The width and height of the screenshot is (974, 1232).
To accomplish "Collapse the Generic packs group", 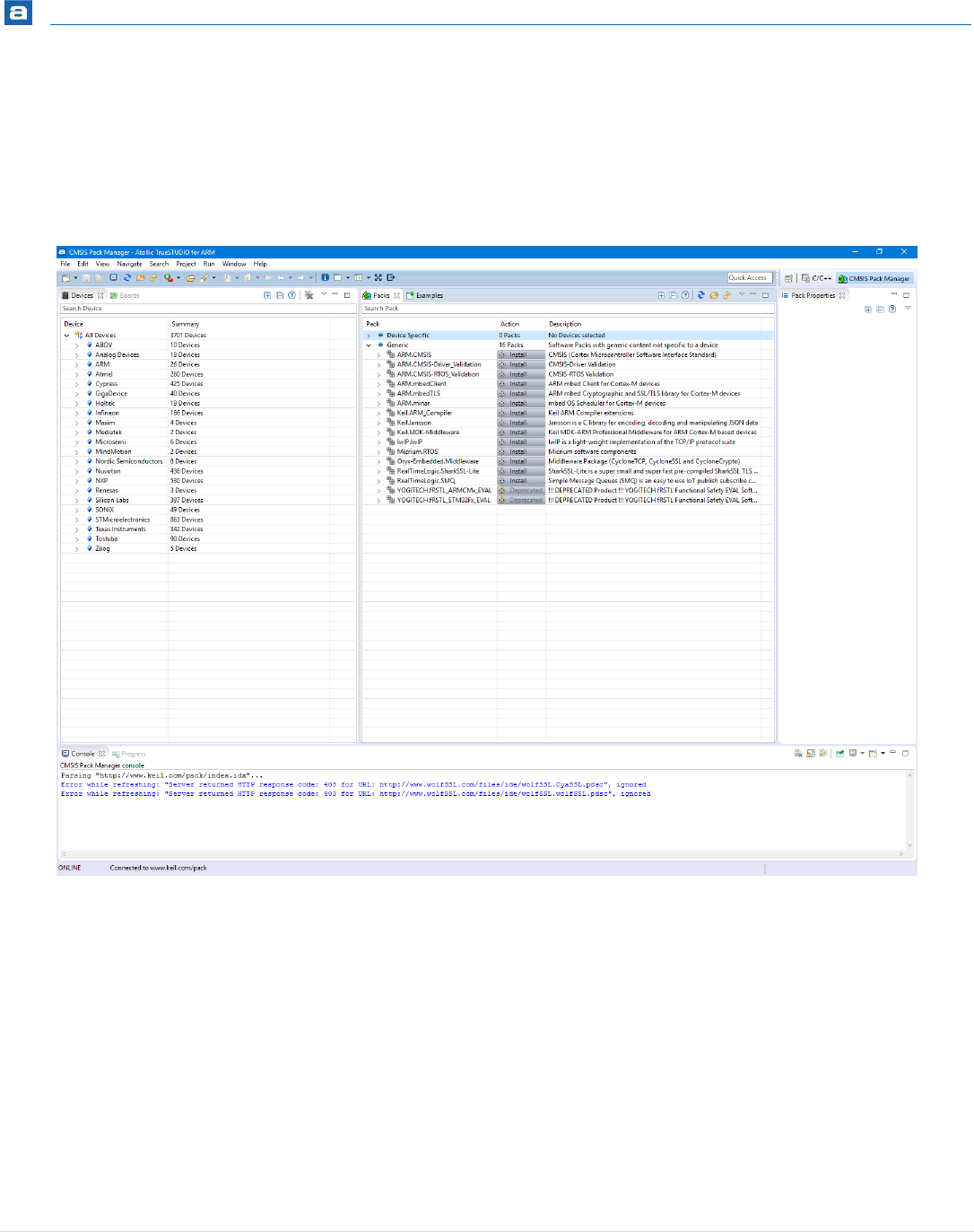I will point(368,345).
